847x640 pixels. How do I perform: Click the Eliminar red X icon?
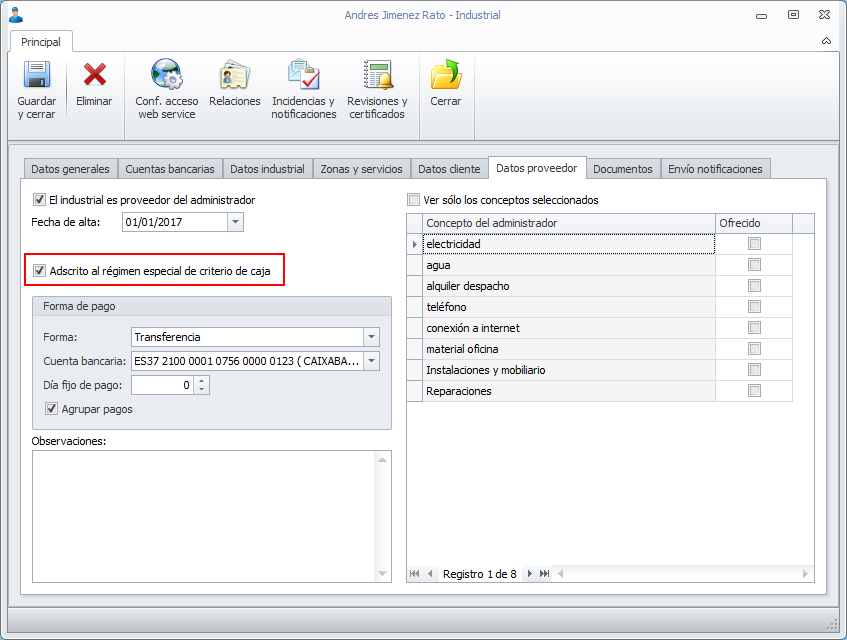(x=94, y=77)
